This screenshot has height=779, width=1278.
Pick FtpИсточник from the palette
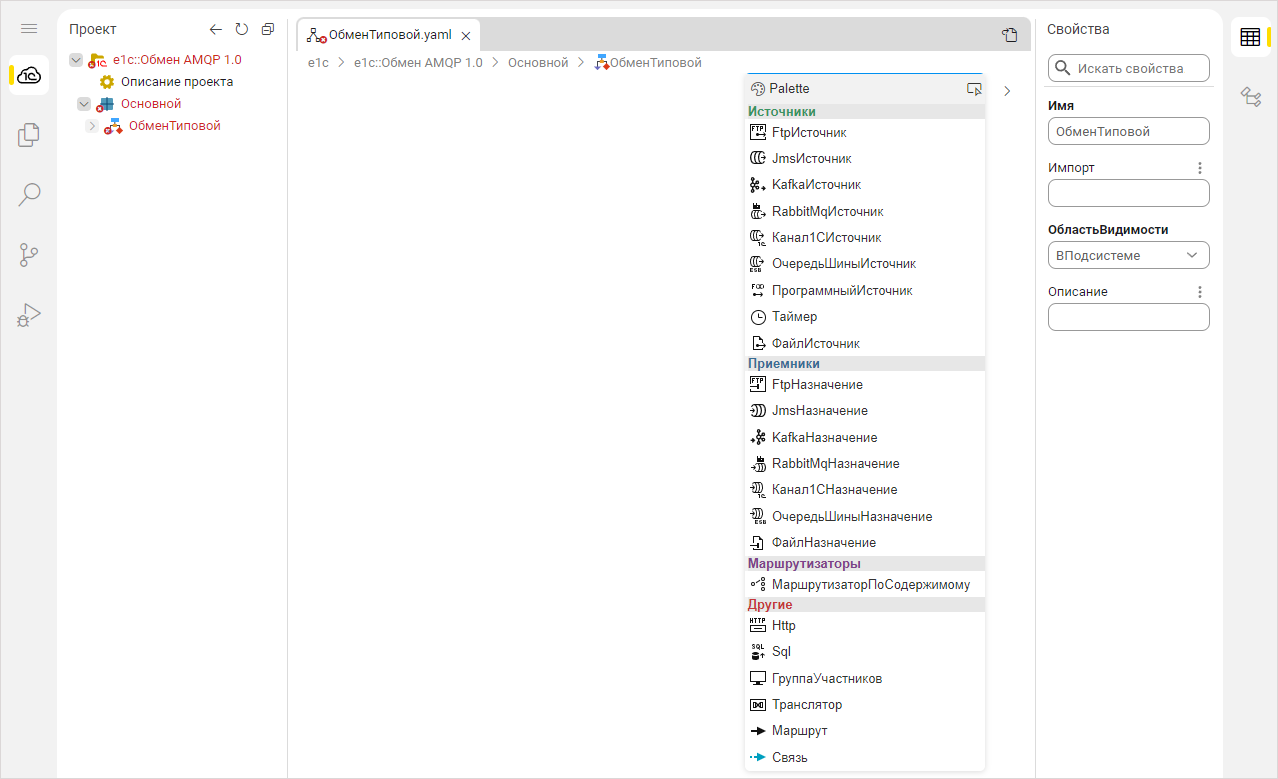(865, 132)
